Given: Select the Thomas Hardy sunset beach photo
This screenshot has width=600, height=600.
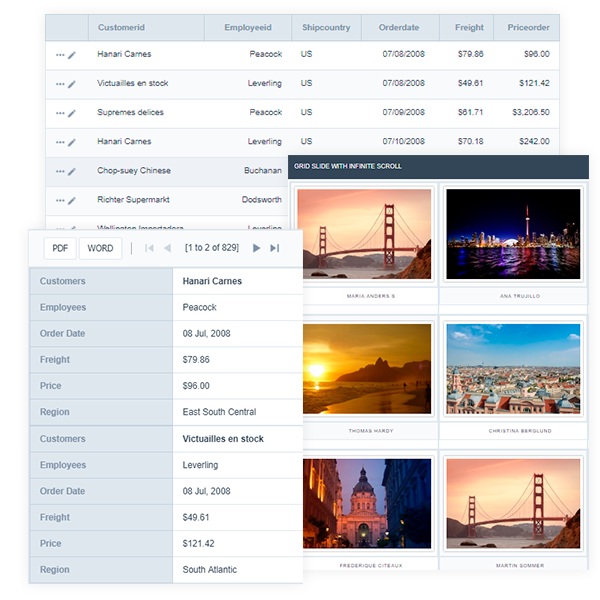Looking at the screenshot, I should click(365, 369).
